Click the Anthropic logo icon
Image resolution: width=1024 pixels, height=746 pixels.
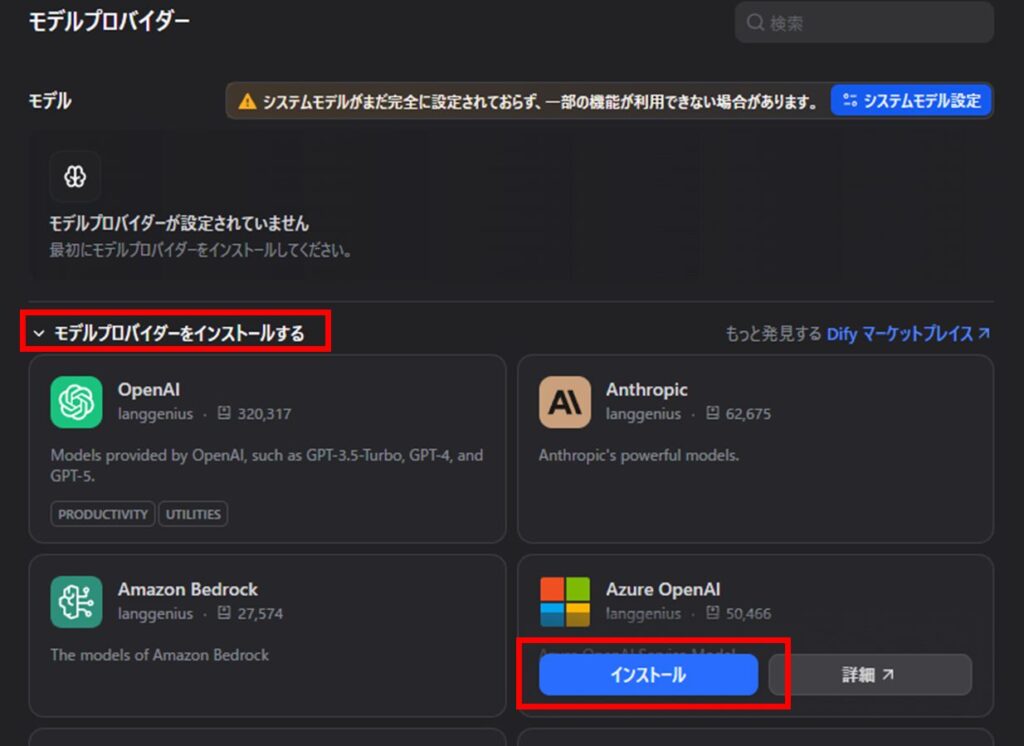pos(564,402)
